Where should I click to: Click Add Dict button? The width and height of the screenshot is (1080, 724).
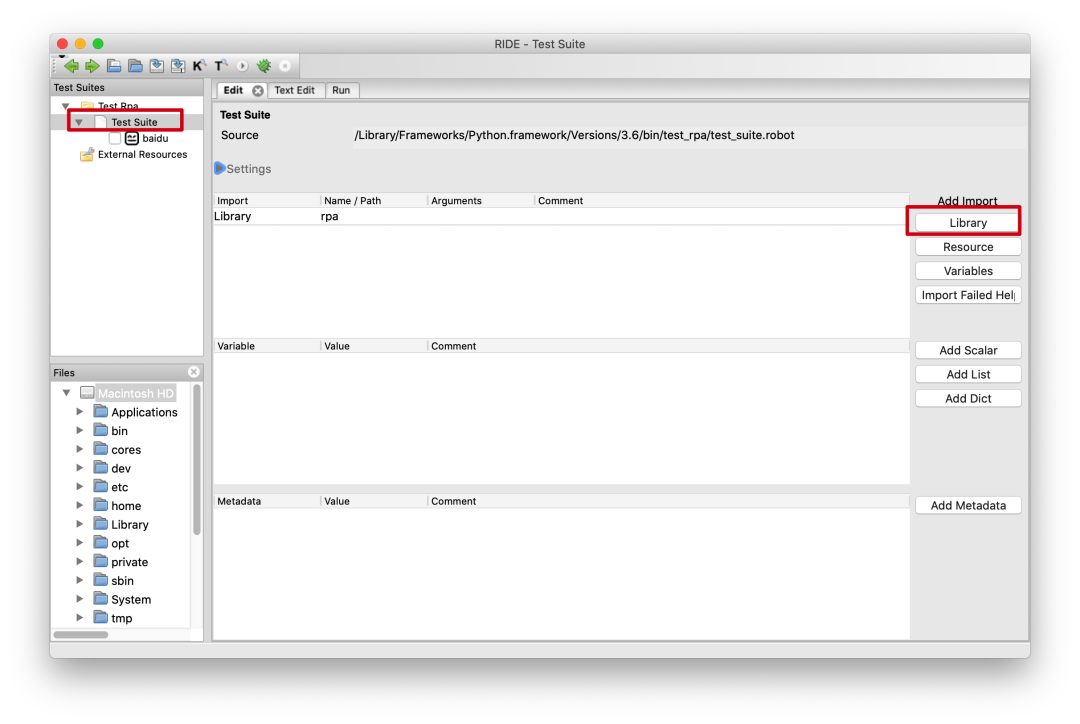point(968,398)
